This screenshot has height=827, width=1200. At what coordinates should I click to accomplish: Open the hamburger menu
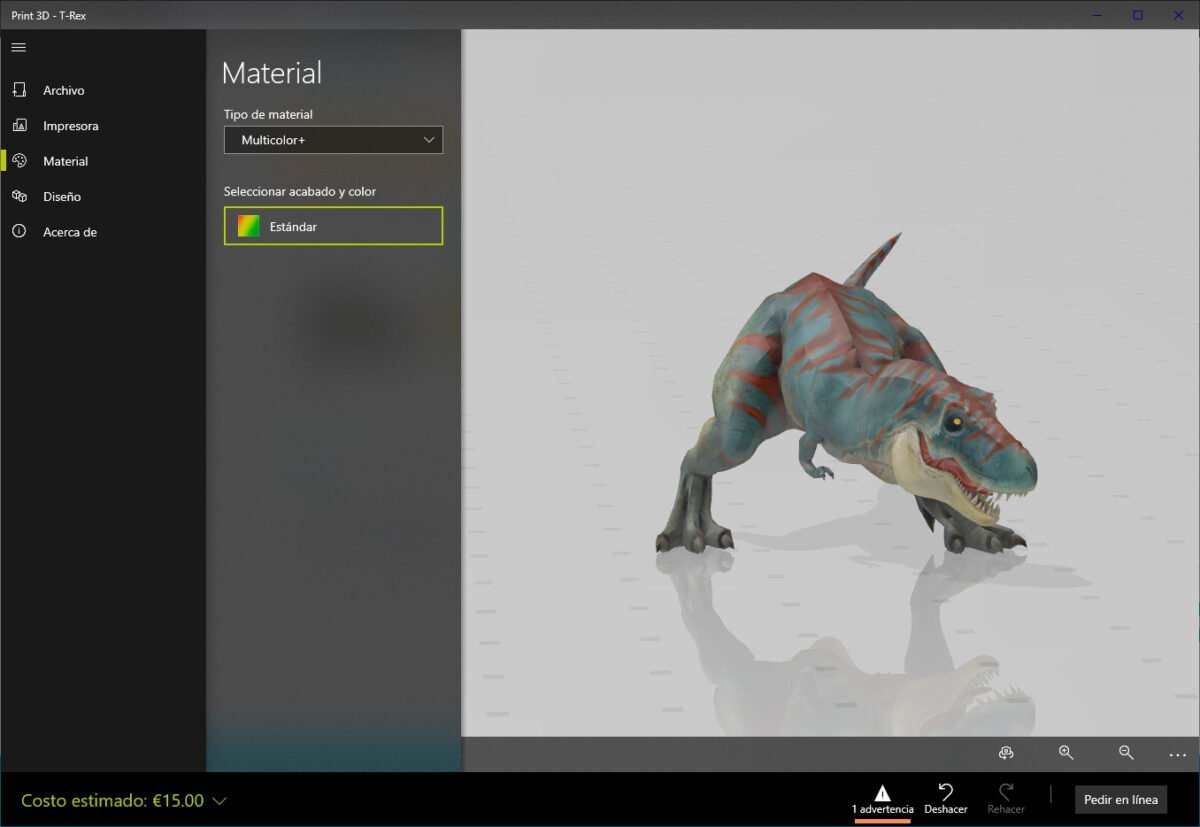tap(18, 46)
